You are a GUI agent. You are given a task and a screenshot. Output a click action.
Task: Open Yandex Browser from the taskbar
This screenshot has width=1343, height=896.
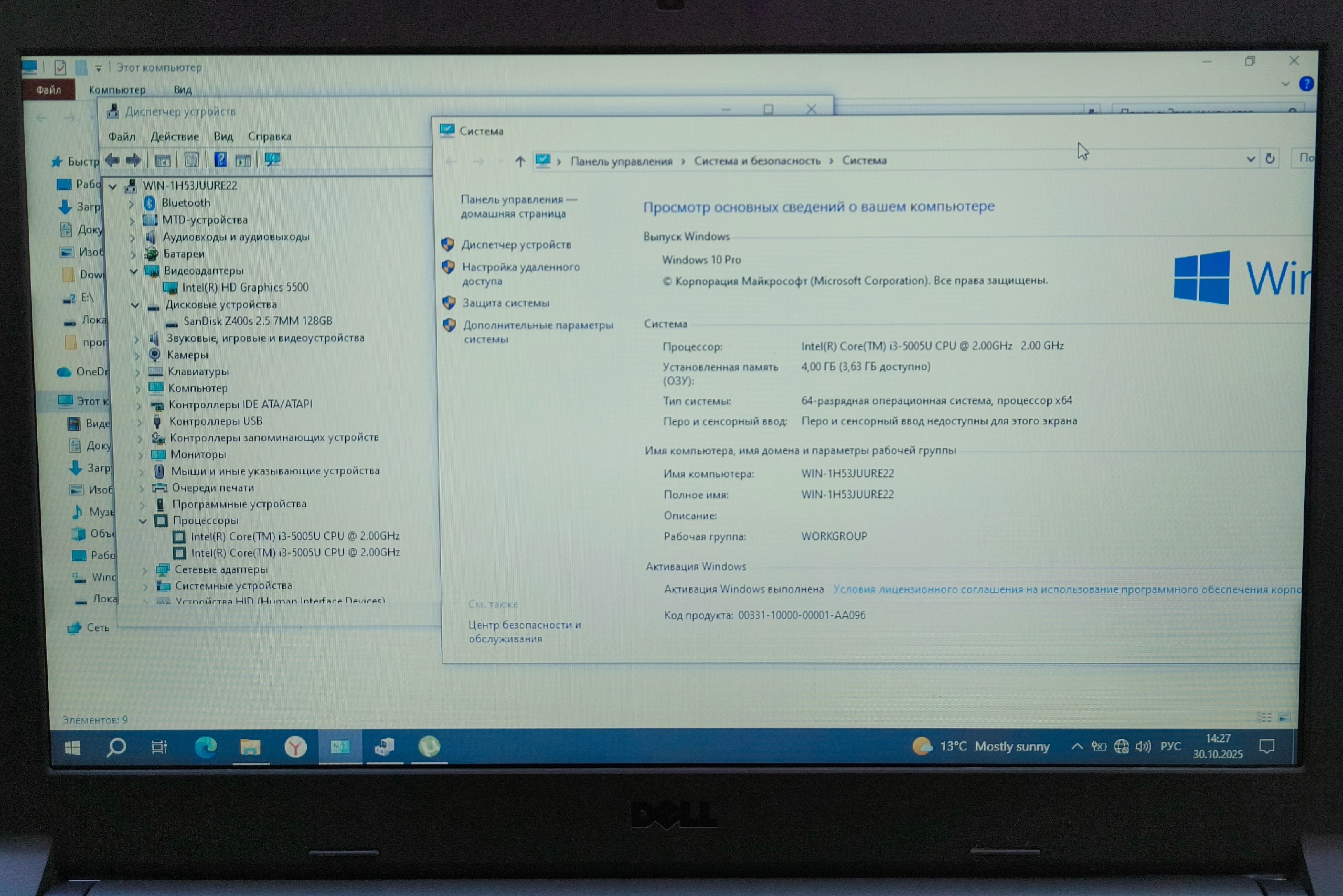click(295, 747)
